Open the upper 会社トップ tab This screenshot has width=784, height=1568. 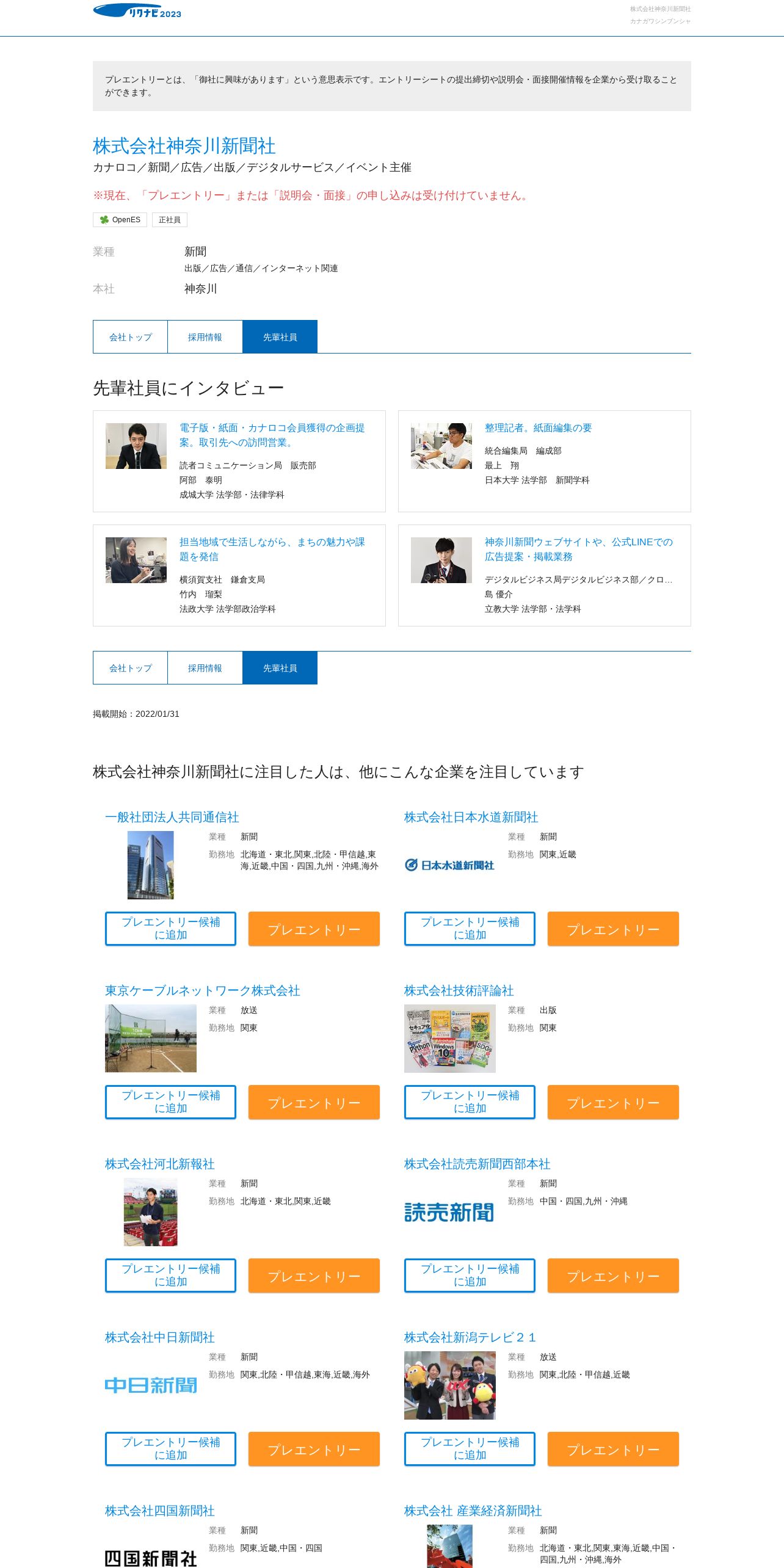[130, 337]
